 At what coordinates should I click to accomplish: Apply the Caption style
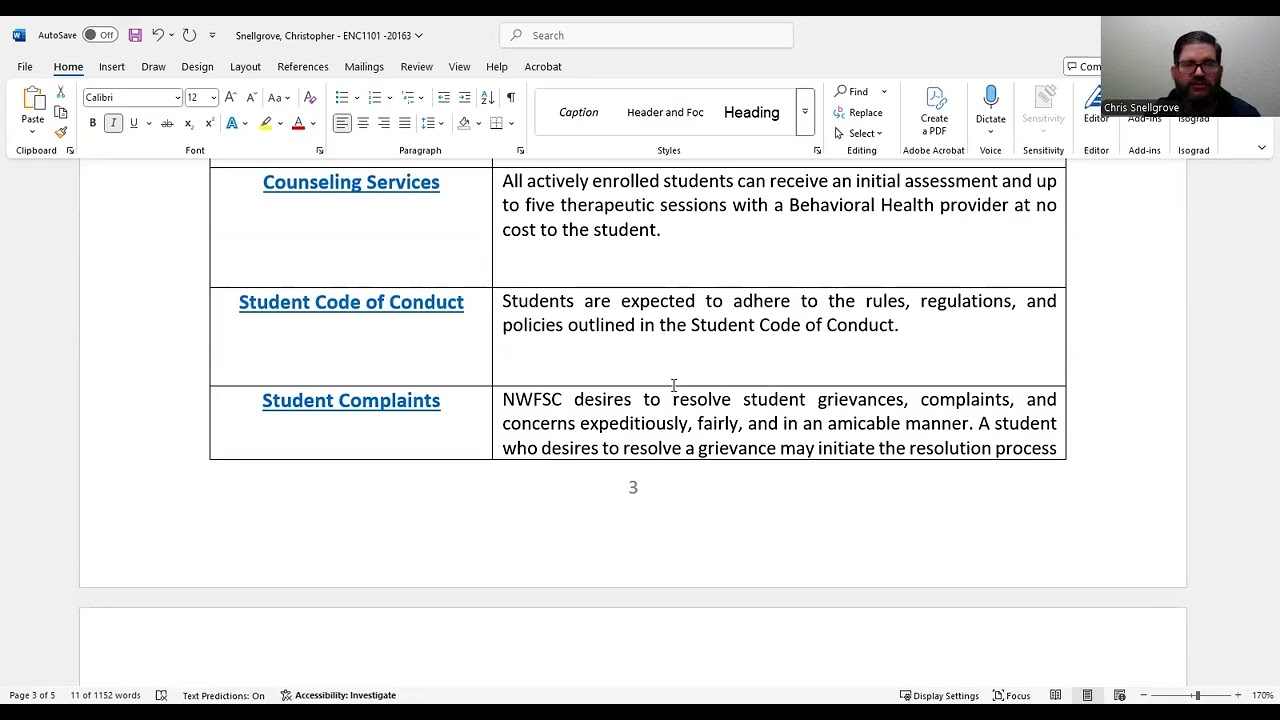[578, 112]
